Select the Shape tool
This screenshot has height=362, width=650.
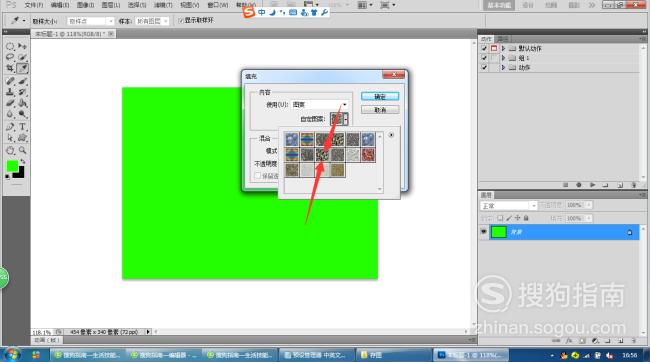tap(22, 138)
